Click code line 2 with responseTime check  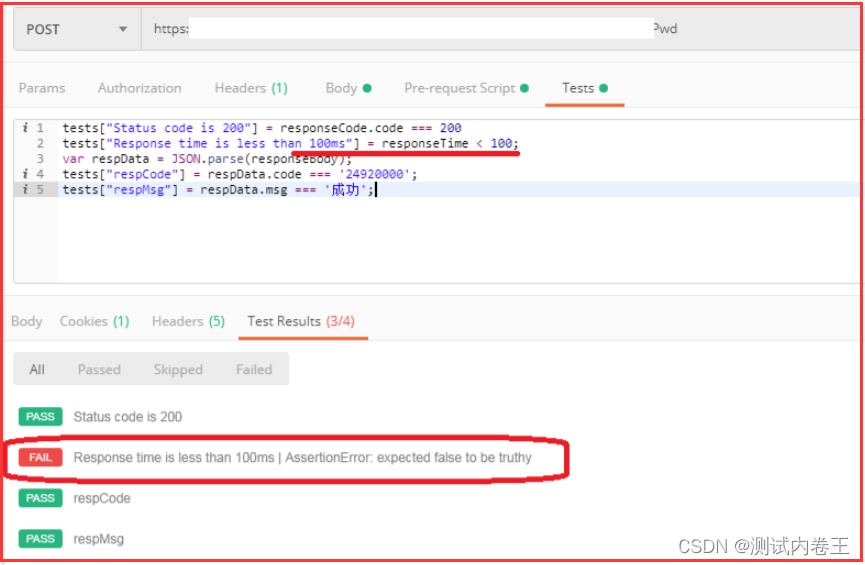291,143
